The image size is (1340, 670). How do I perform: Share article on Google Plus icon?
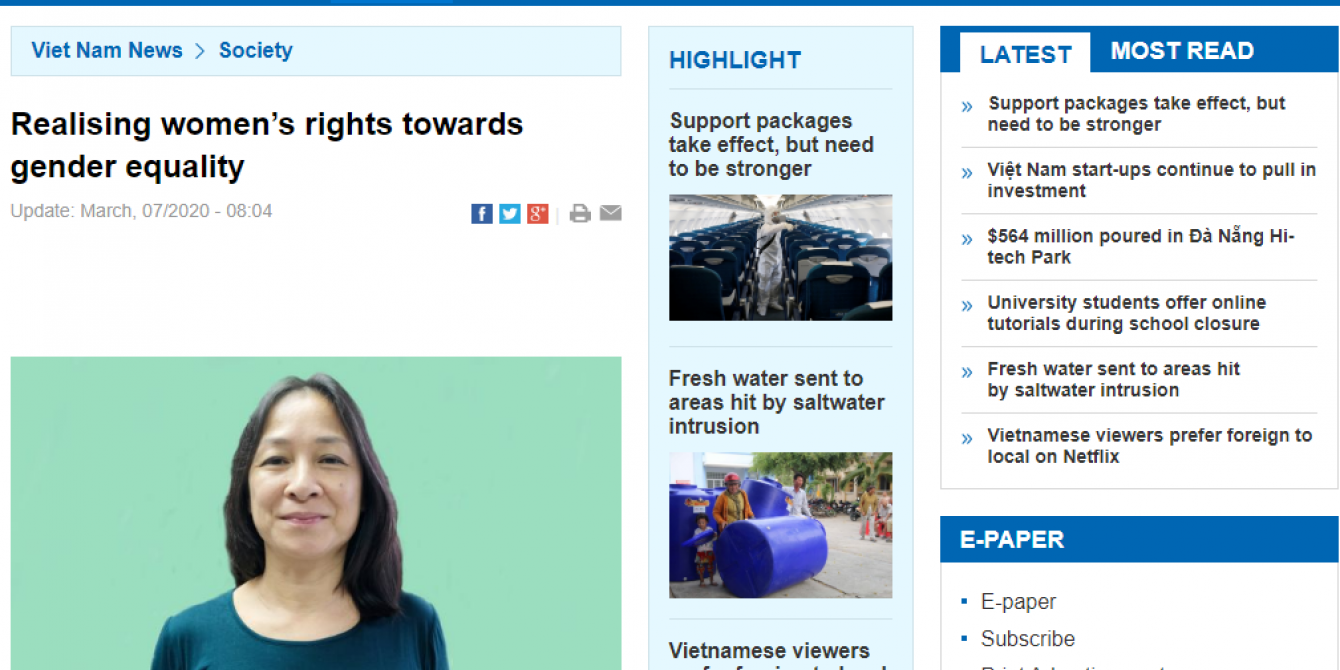tap(538, 213)
